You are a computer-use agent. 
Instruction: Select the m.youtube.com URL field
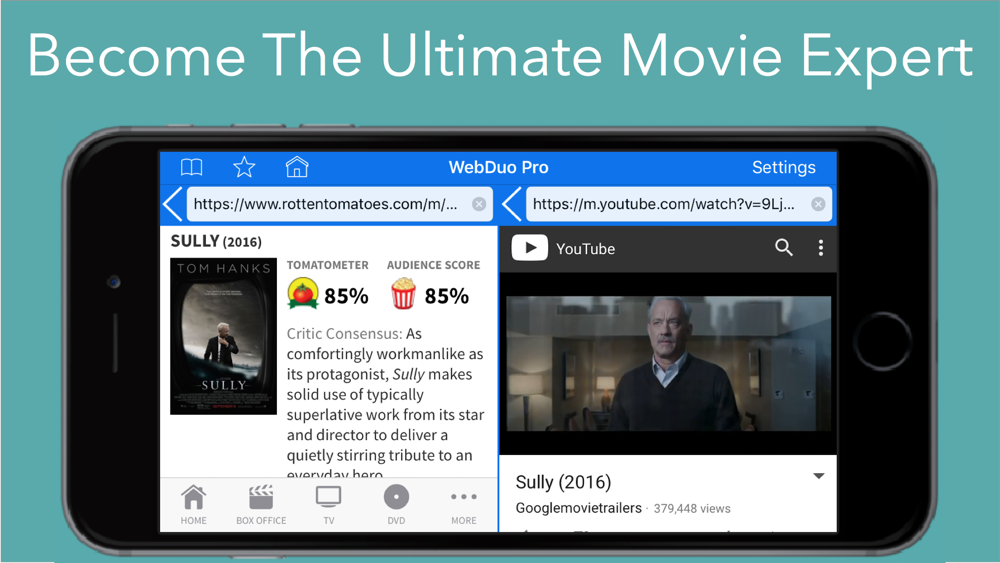pyautogui.click(x=679, y=204)
